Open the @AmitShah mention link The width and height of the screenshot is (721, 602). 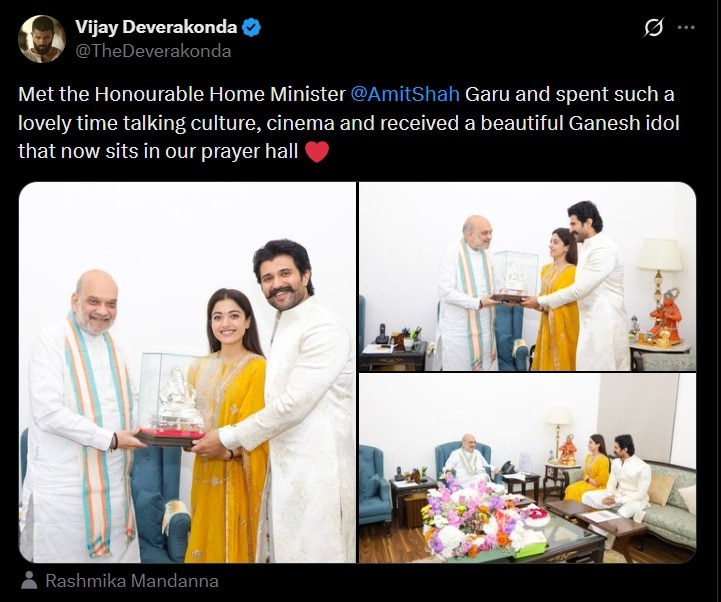click(405, 94)
